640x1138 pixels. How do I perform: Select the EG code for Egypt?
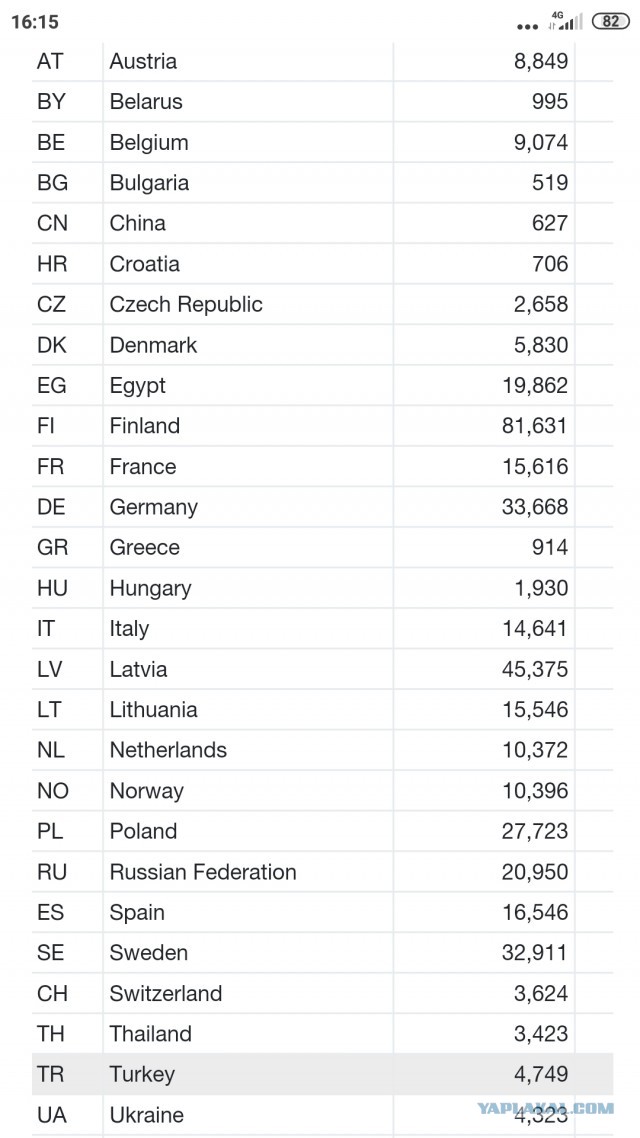click(x=52, y=385)
